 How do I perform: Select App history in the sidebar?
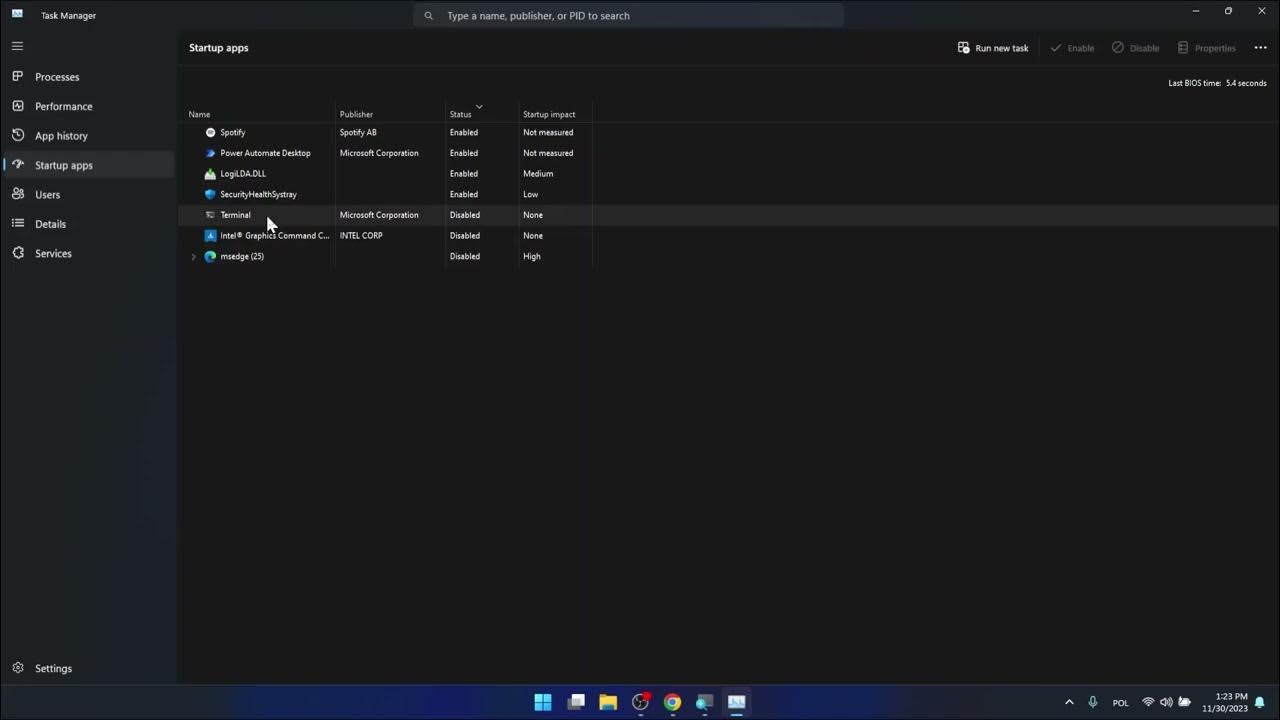coord(61,135)
